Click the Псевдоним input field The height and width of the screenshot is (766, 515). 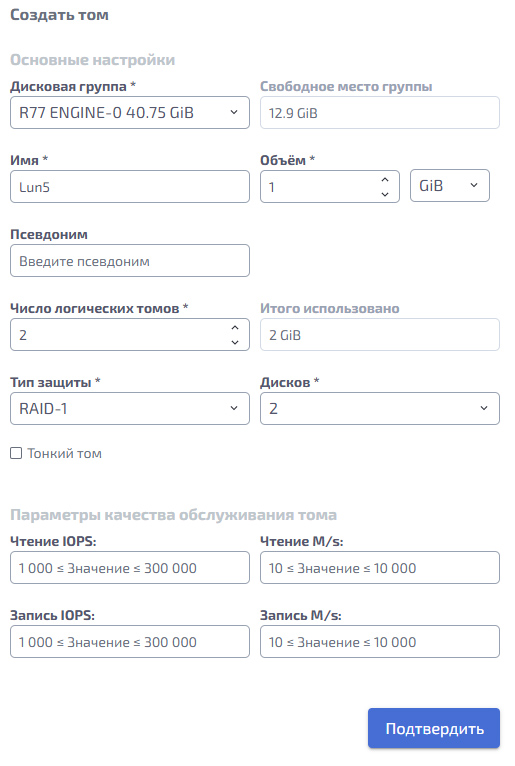pos(129,261)
